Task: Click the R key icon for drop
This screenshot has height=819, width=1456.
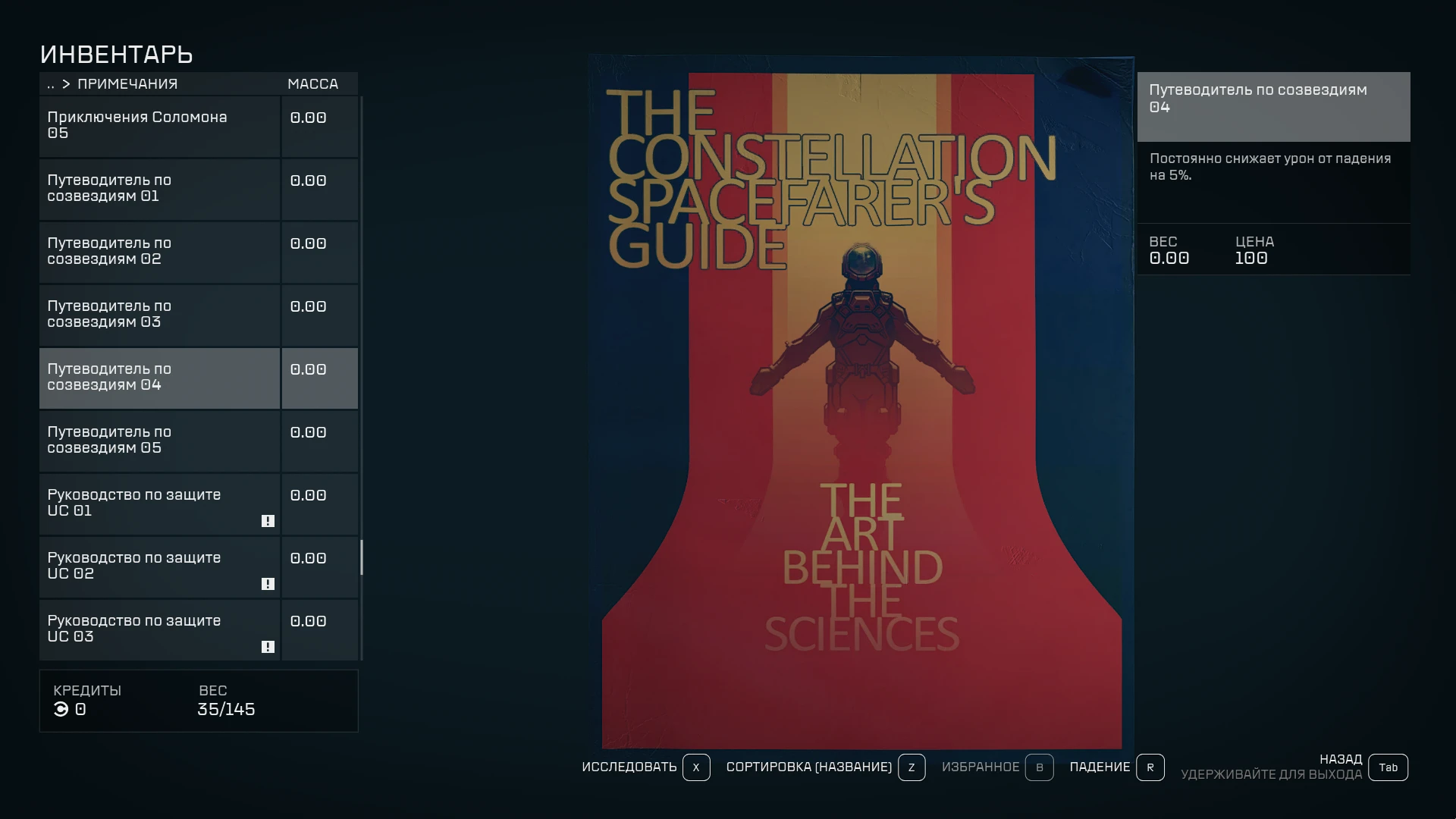Action: (x=1150, y=767)
